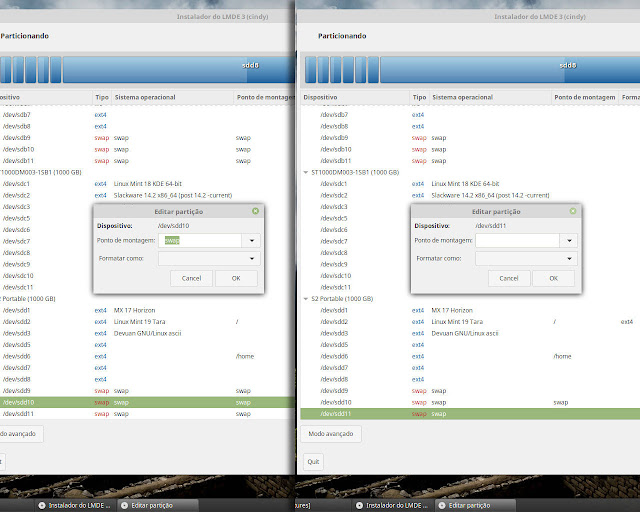This screenshot has height=512, width=640.
Task: Collapse the ST1000DM003-1SB1 disk in right window
Action: click(306, 172)
